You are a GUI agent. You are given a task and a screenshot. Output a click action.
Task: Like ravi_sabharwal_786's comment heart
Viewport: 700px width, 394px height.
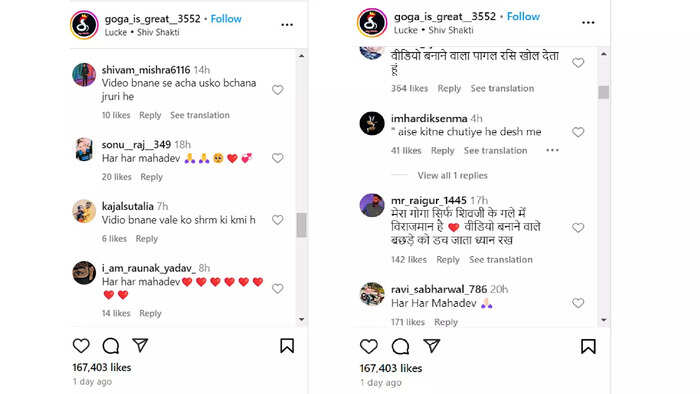coord(578,303)
